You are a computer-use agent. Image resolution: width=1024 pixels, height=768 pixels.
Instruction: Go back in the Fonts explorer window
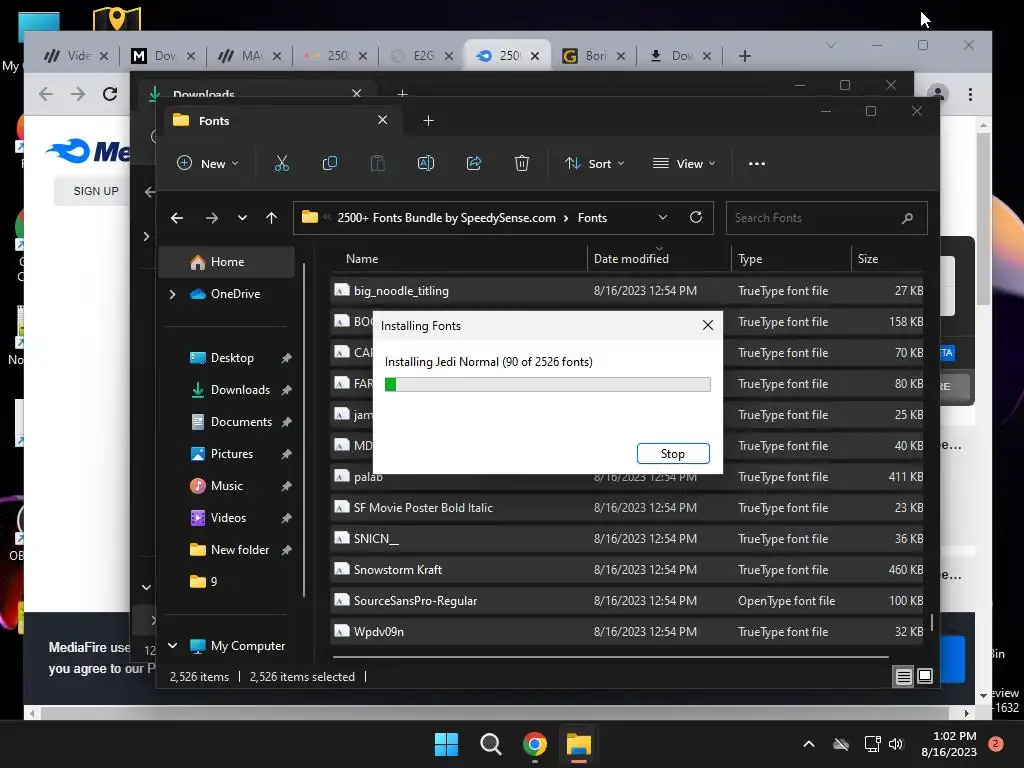pos(177,218)
